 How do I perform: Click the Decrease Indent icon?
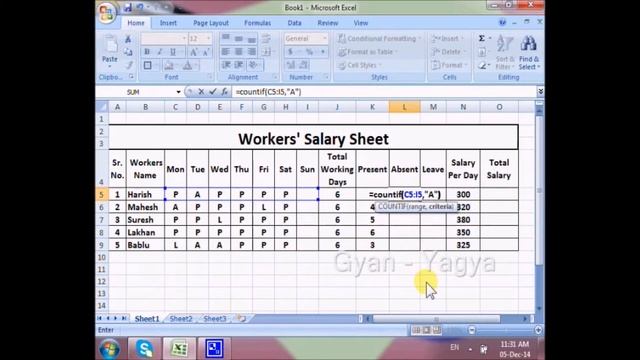click(x=226, y=65)
